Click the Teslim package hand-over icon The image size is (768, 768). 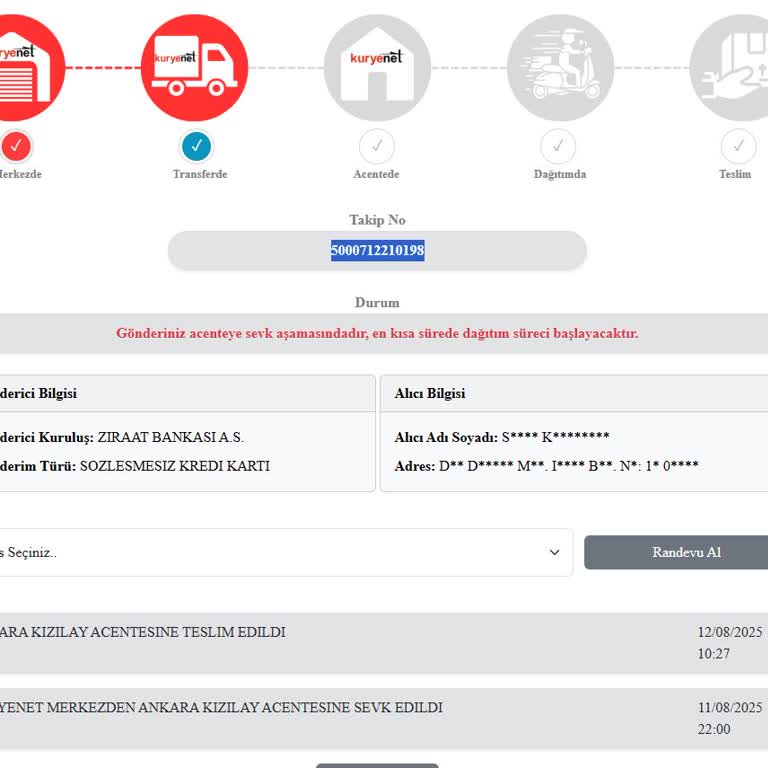pyautogui.click(x=730, y=68)
